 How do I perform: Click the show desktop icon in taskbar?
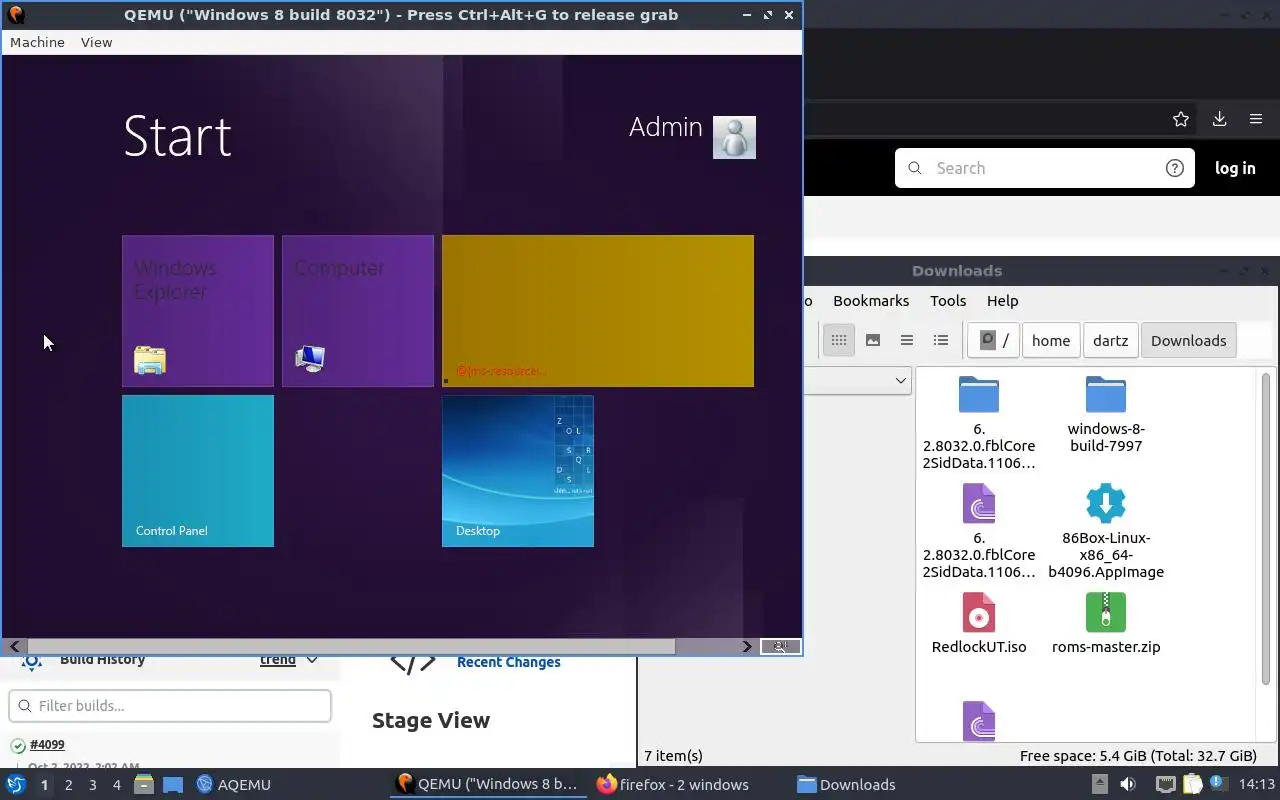pos(172,784)
